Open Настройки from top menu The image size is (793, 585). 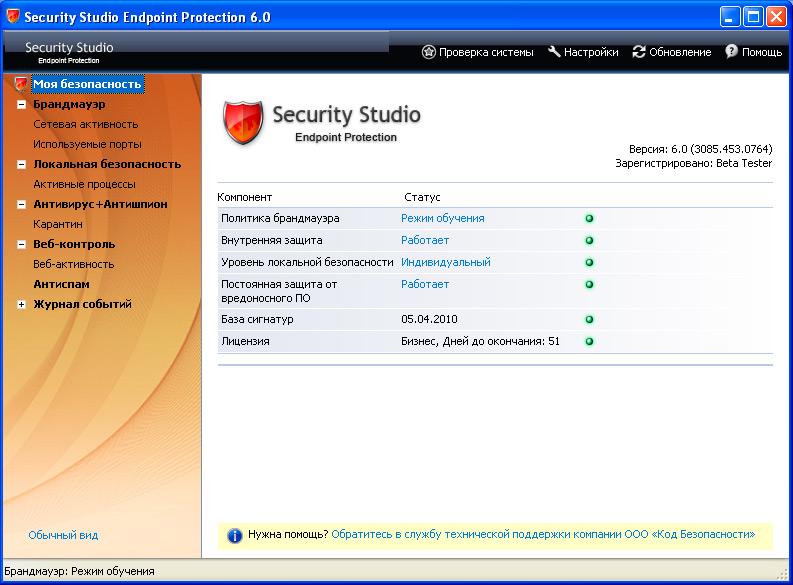click(x=583, y=52)
